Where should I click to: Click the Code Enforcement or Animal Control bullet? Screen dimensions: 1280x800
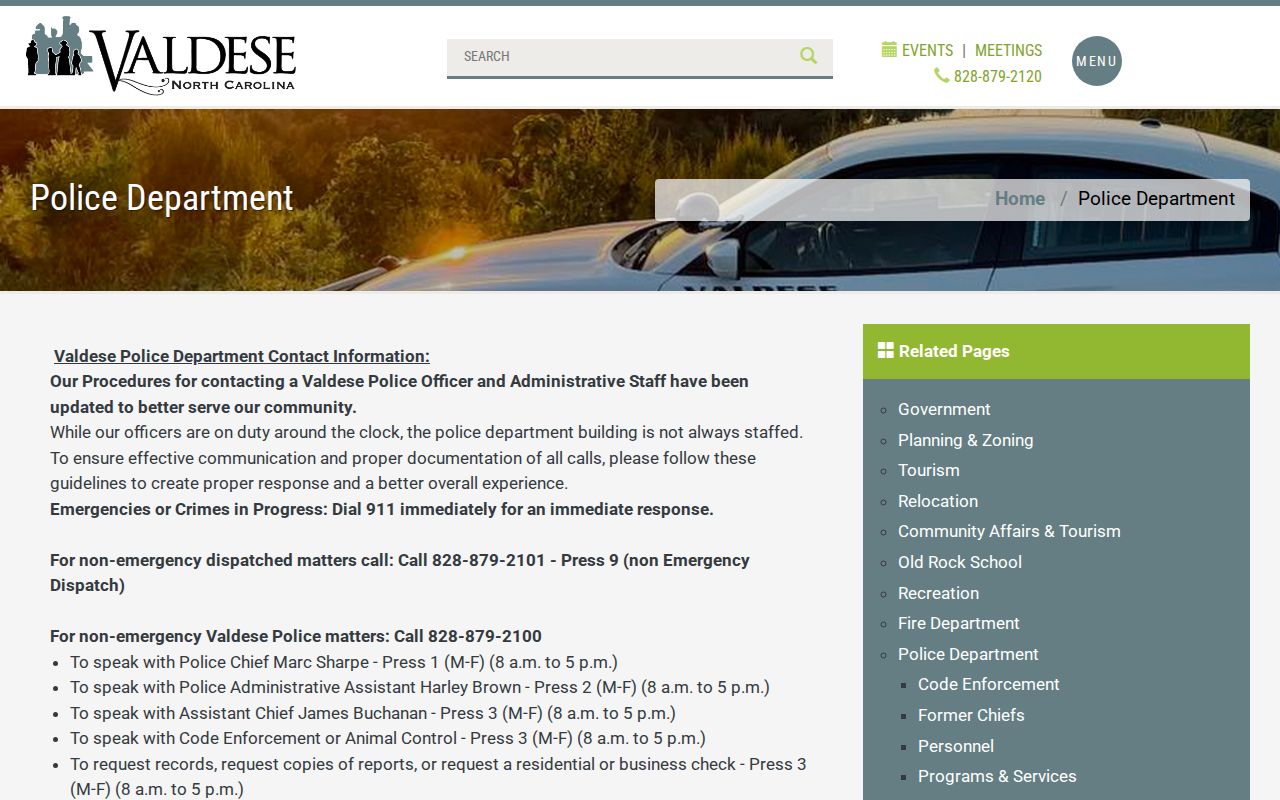tap(388, 738)
